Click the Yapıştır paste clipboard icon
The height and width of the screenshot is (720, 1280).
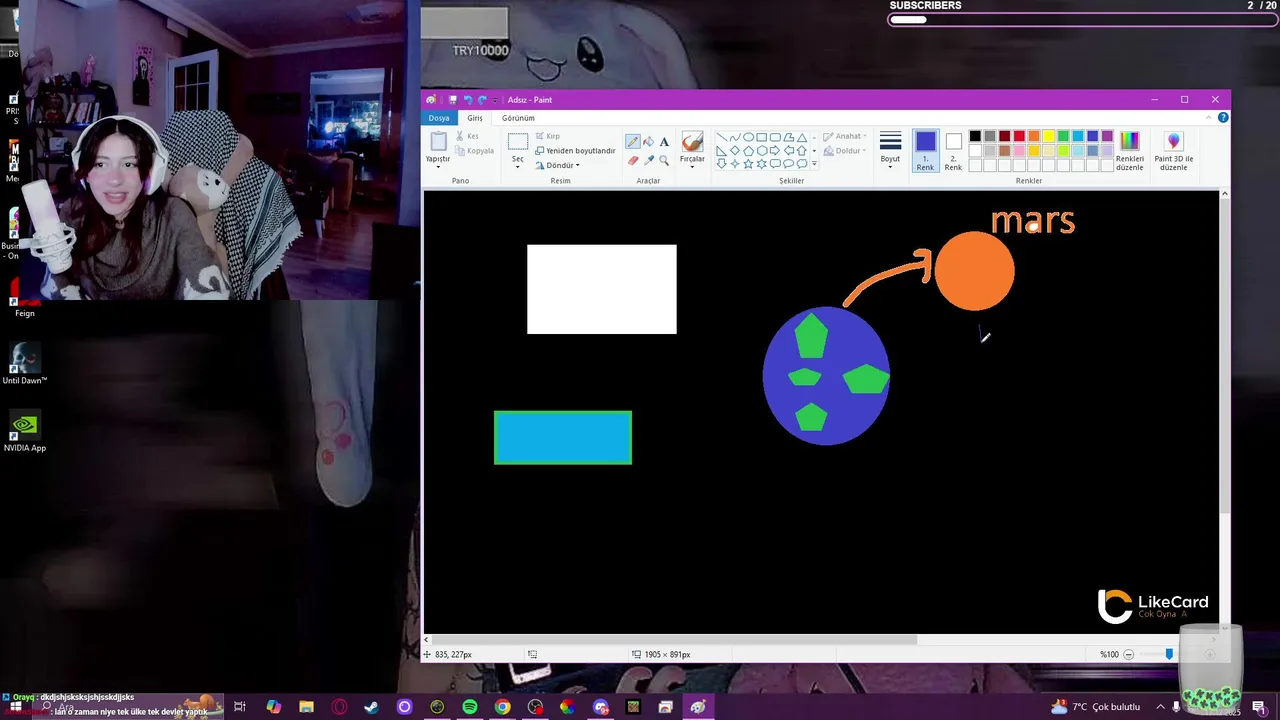(438, 142)
